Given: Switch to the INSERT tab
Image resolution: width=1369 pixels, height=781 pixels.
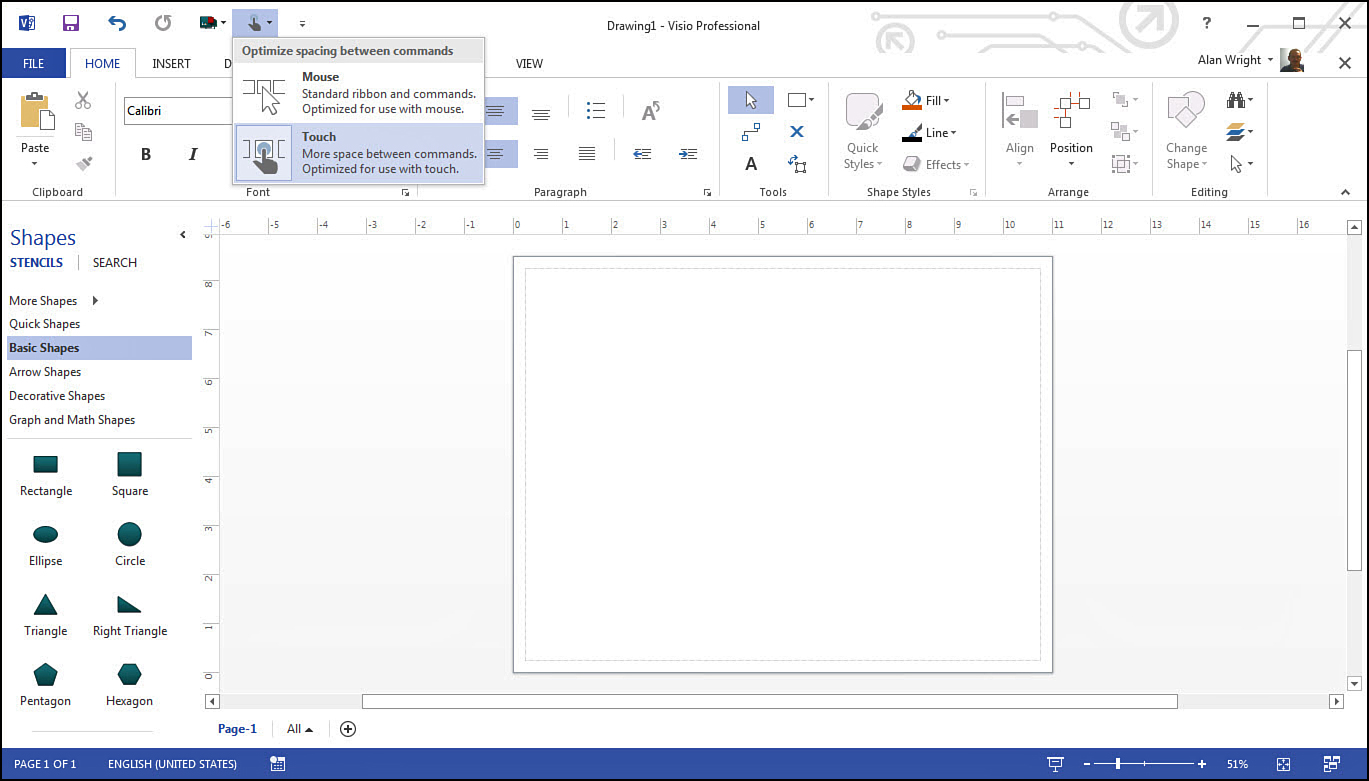Looking at the screenshot, I should tap(171, 63).
